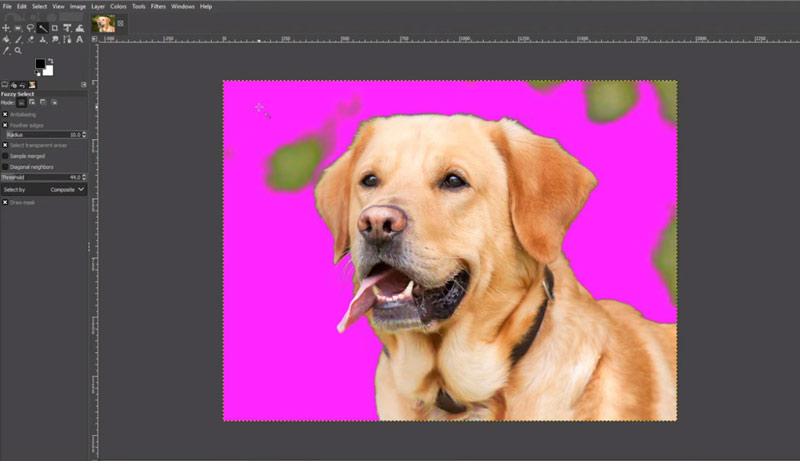The width and height of the screenshot is (800, 461).
Task: Set mode to add to selection
Action: coord(32,102)
